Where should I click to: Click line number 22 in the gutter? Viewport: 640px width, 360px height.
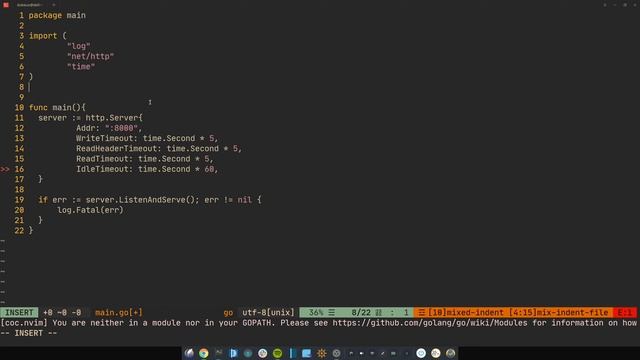tap(19, 231)
